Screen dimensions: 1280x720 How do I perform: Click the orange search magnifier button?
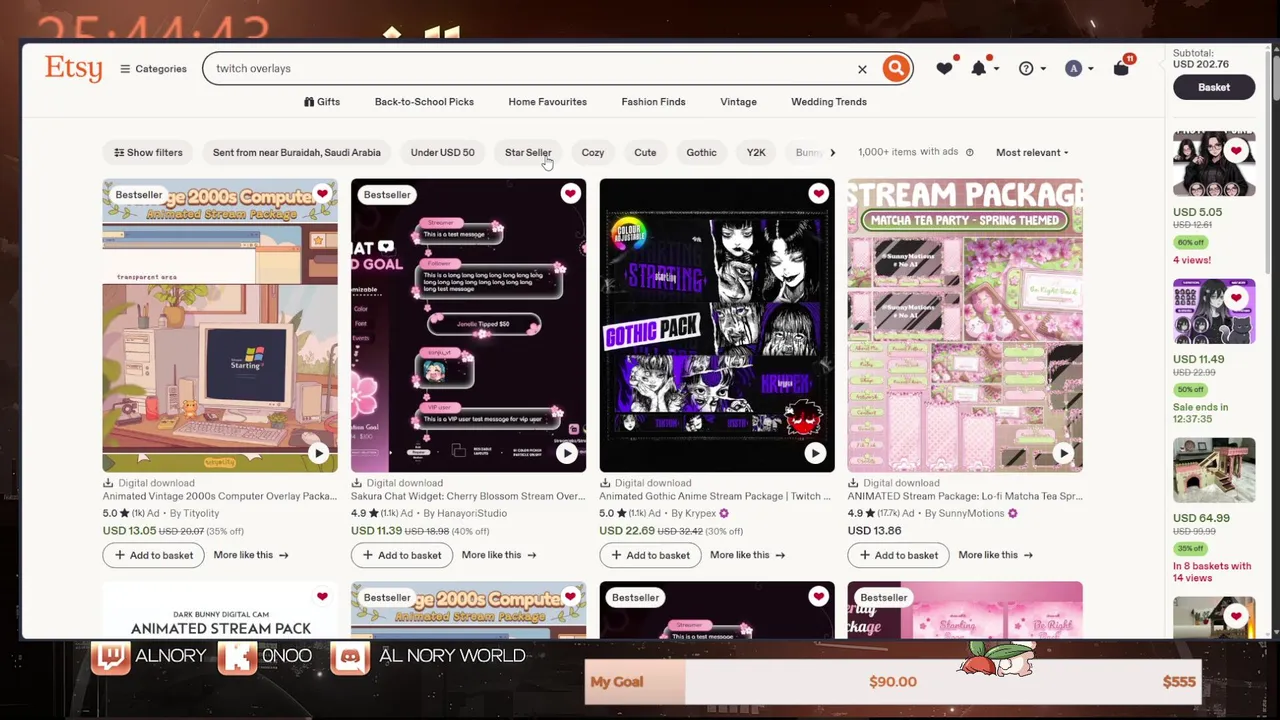pyautogui.click(x=896, y=68)
